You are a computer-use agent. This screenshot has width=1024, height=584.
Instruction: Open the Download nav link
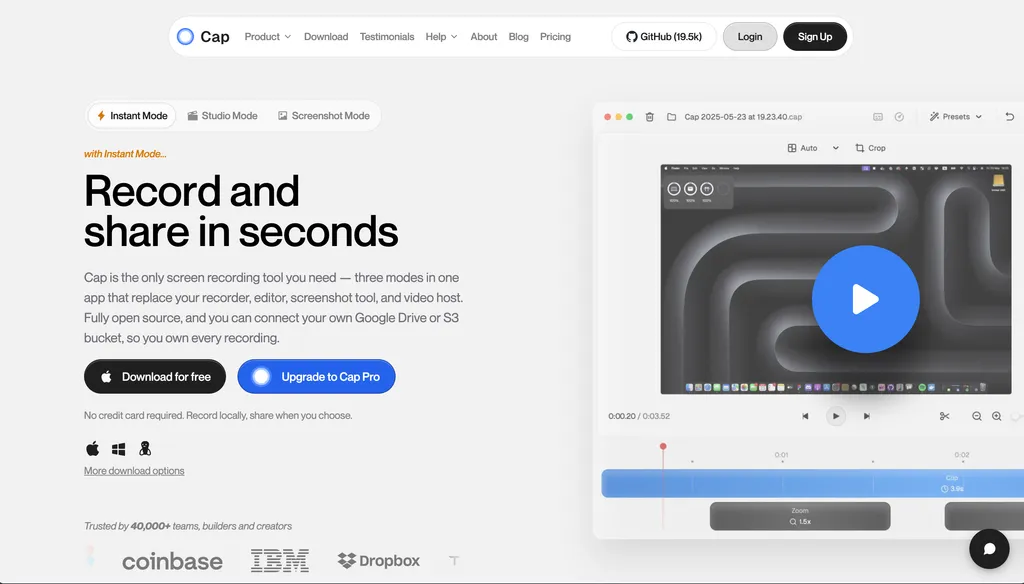[326, 37]
